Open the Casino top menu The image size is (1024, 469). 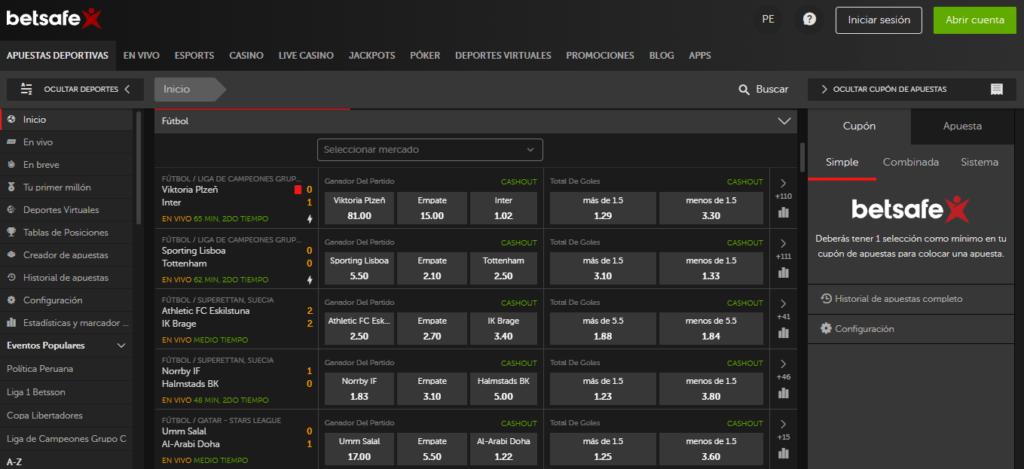coord(246,56)
